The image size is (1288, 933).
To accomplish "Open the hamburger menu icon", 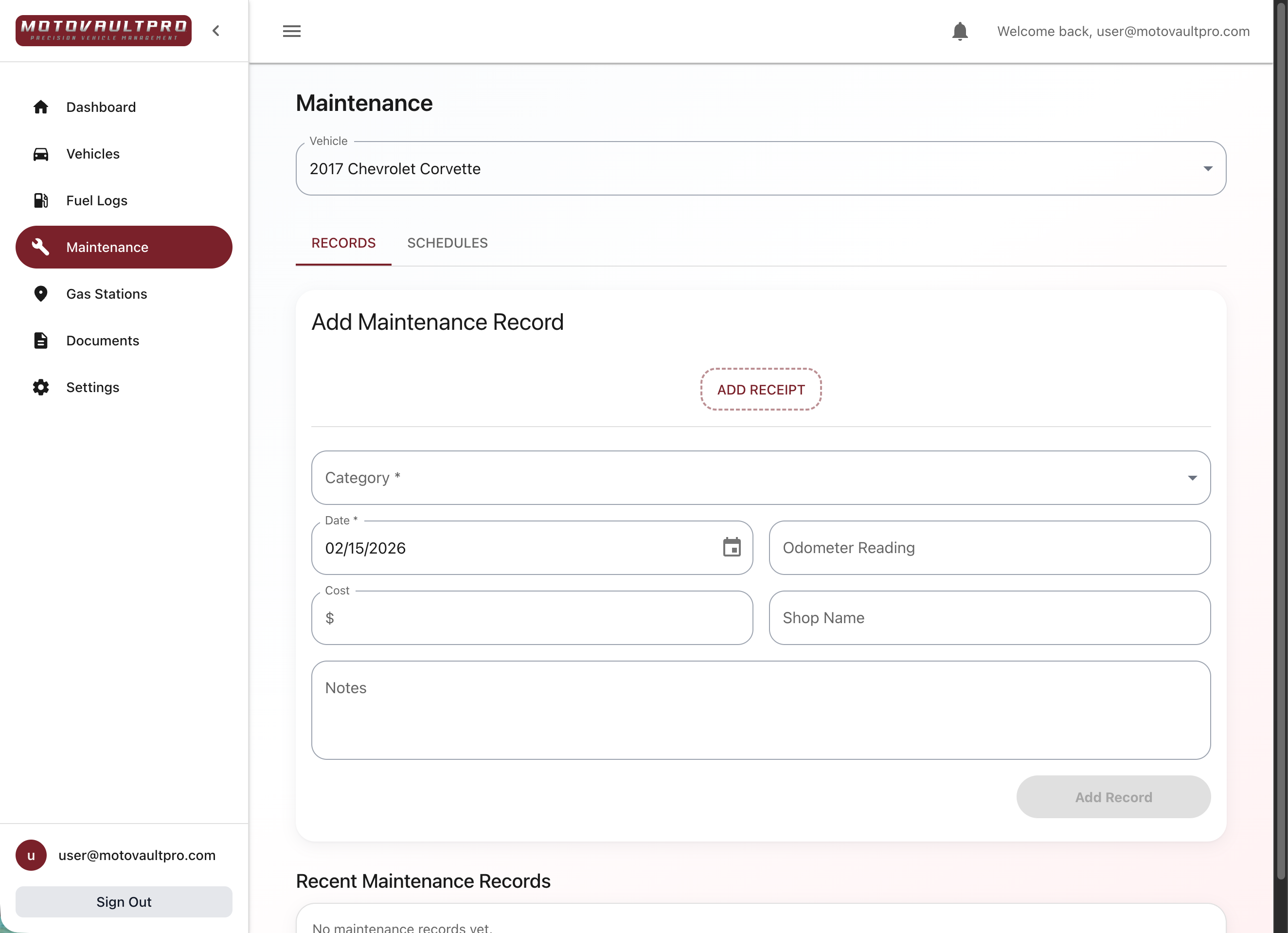I will tap(291, 31).
